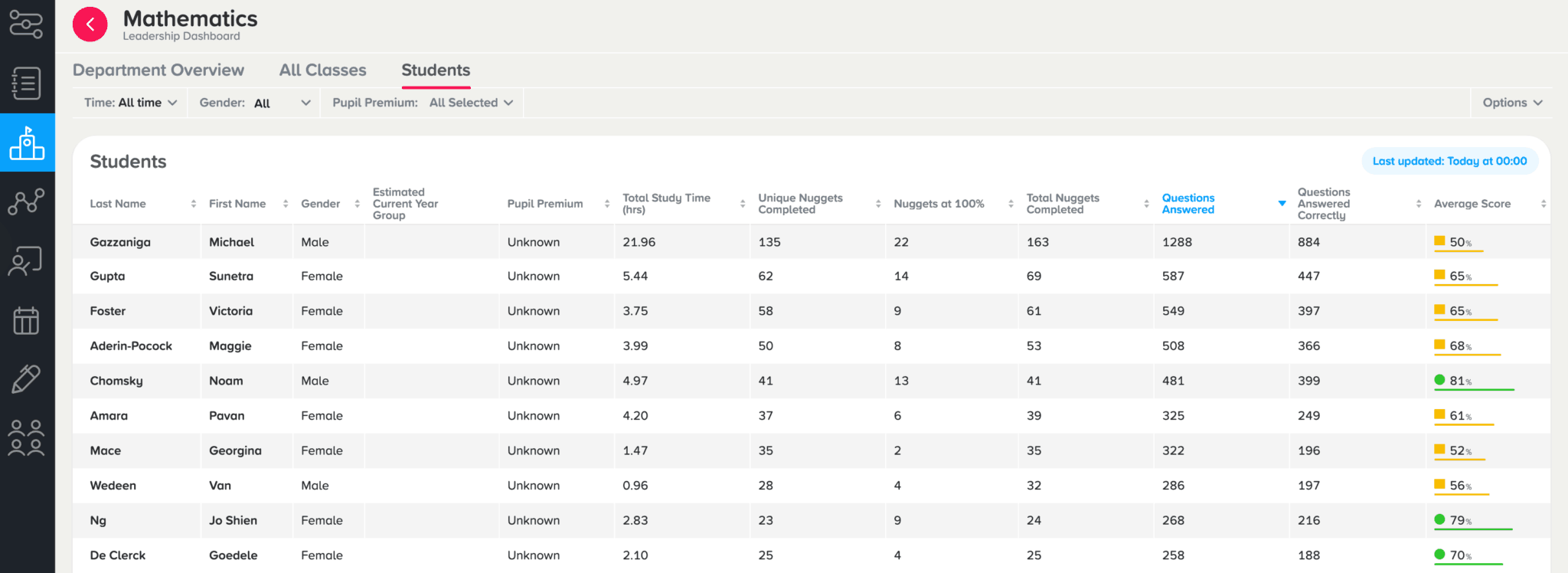Open the graph nodes sidebar icon
This screenshot has width=1568, height=573.
click(27, 201)
